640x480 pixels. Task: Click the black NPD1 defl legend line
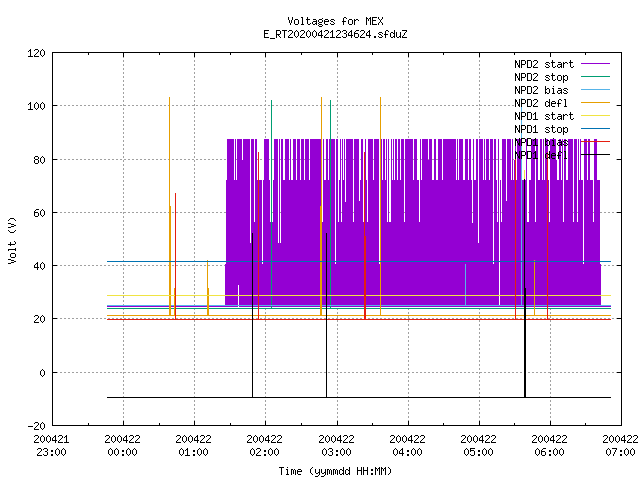point(596,155)
